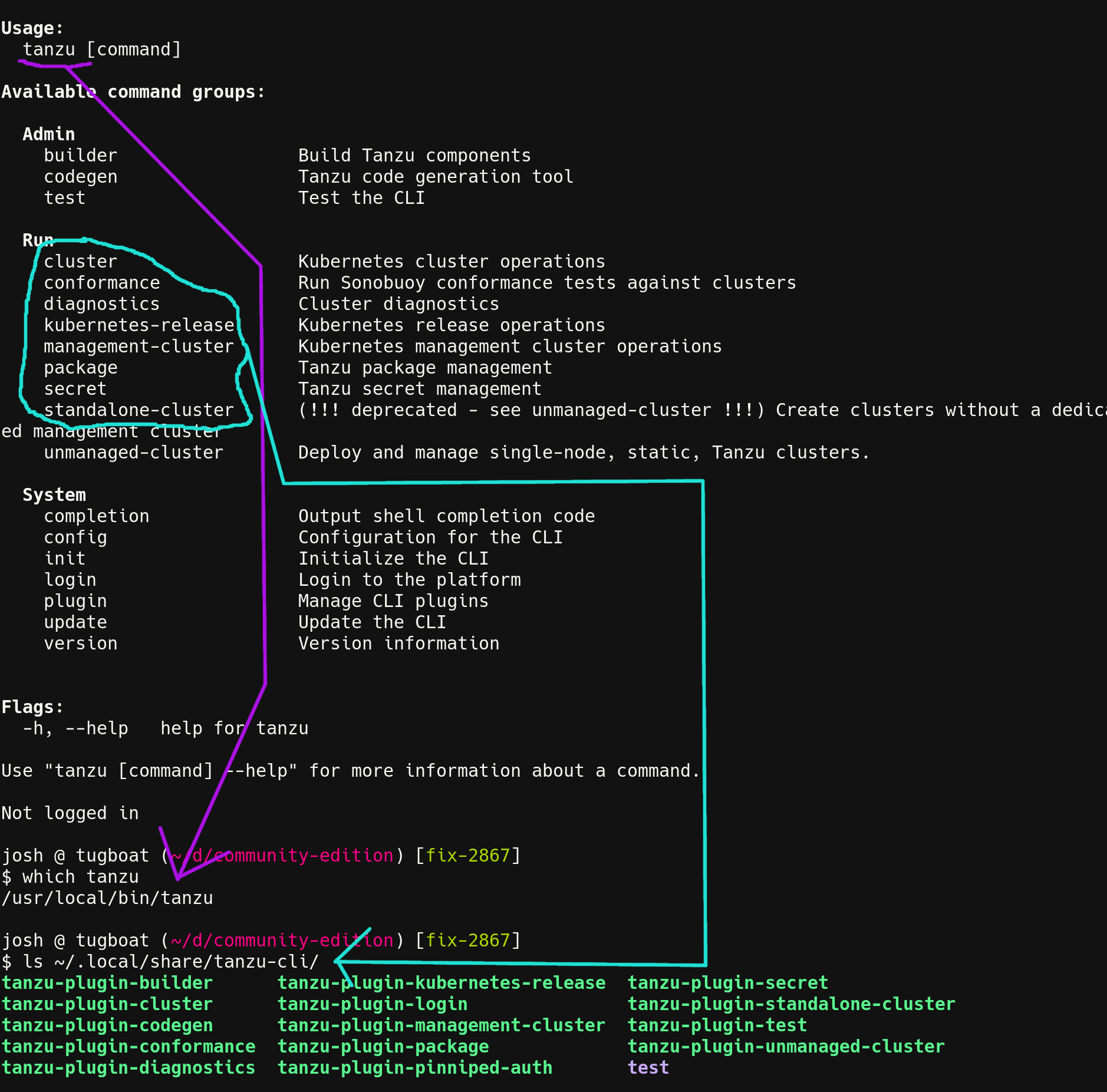1107x1092 pixels.
Task: Click the codegen command text
Action: pyautogui.click(x=80, y=176)
